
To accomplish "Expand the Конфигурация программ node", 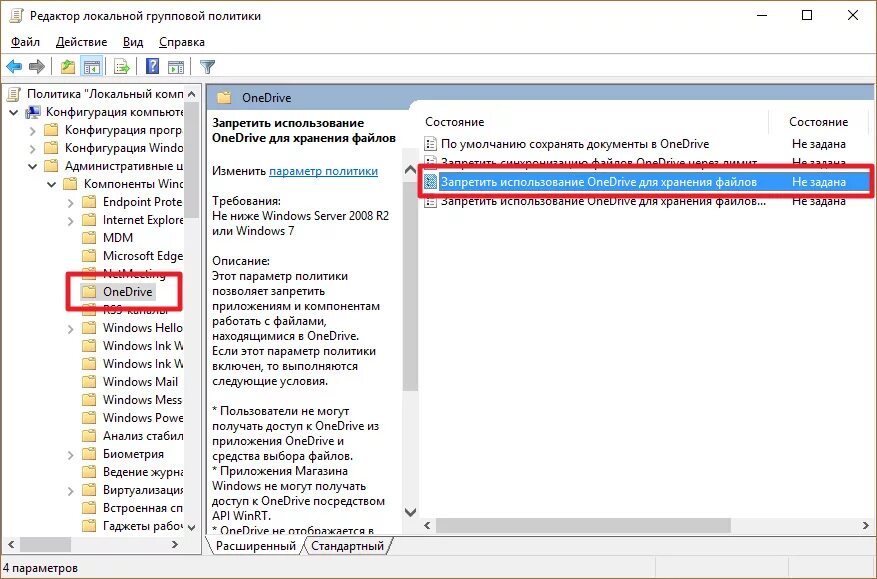I will coord(32,130).
